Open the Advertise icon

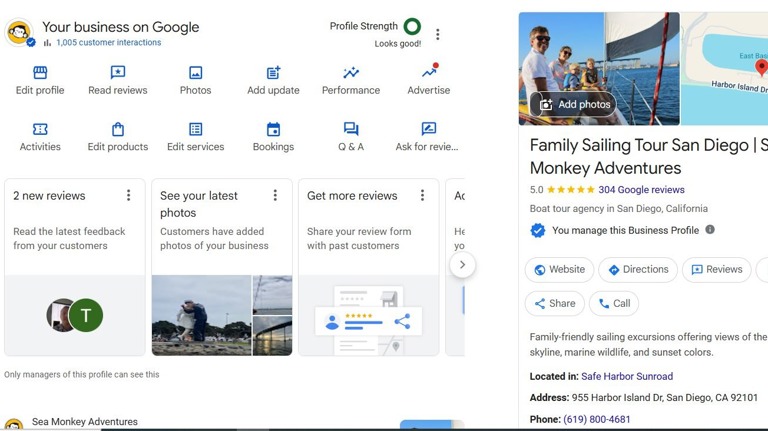coord(429,72)
